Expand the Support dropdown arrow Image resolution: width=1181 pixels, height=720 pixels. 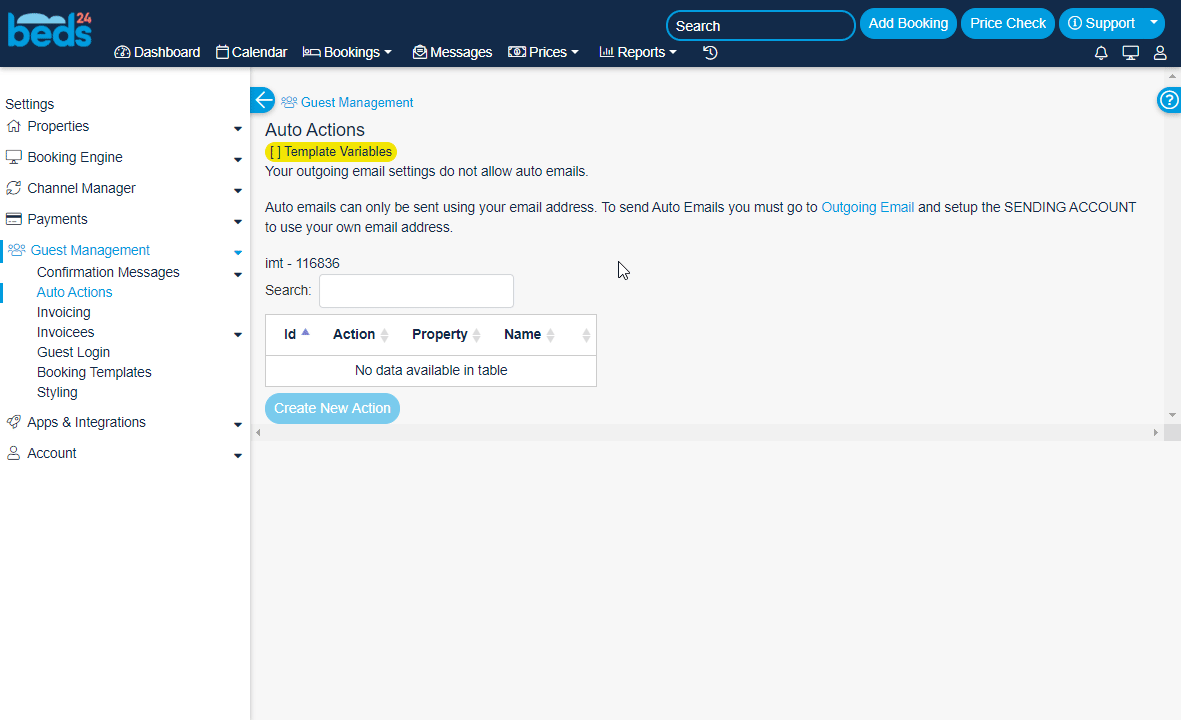[x=1154, y=23]
